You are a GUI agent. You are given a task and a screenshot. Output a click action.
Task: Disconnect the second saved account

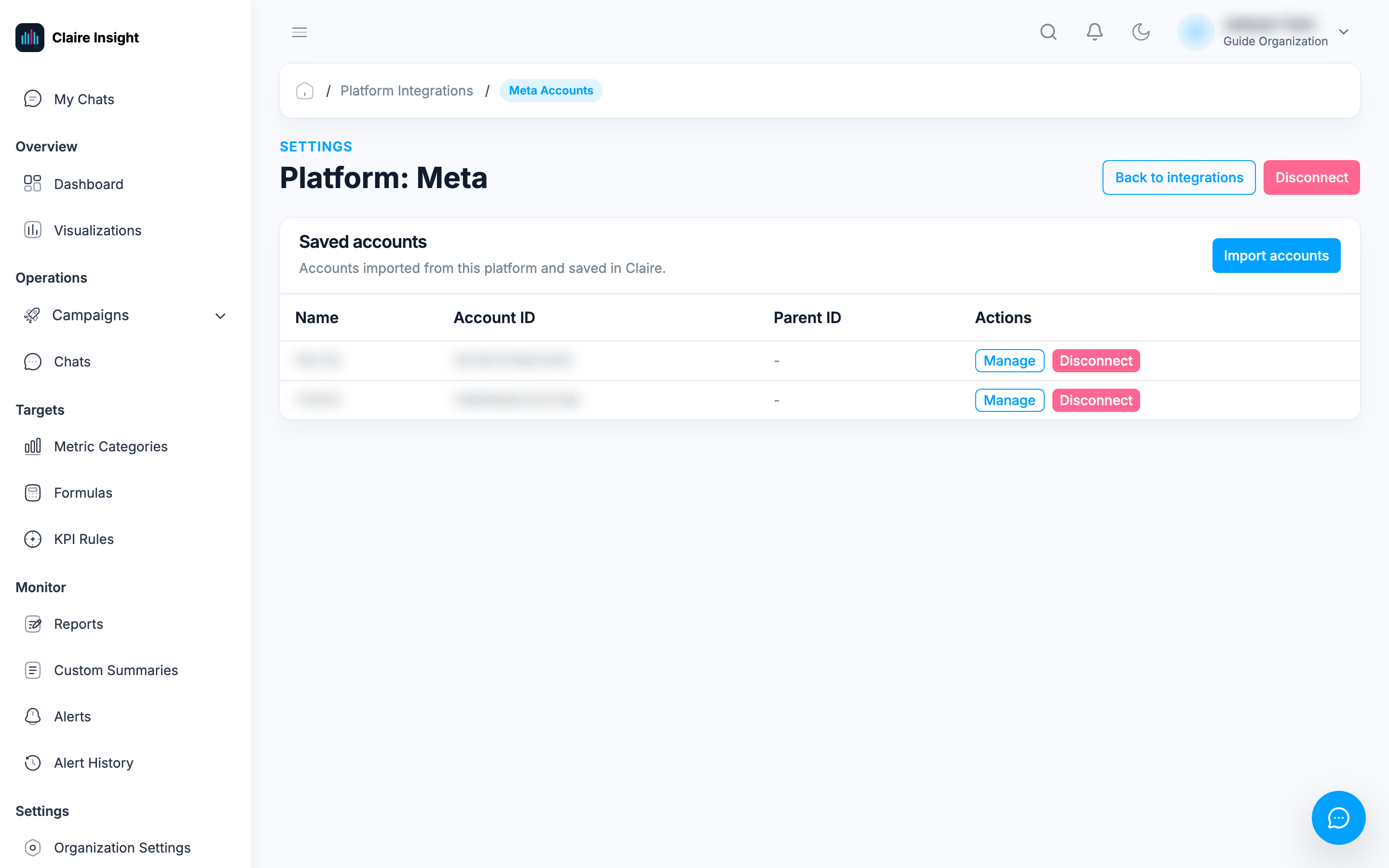click(1096, 400)
